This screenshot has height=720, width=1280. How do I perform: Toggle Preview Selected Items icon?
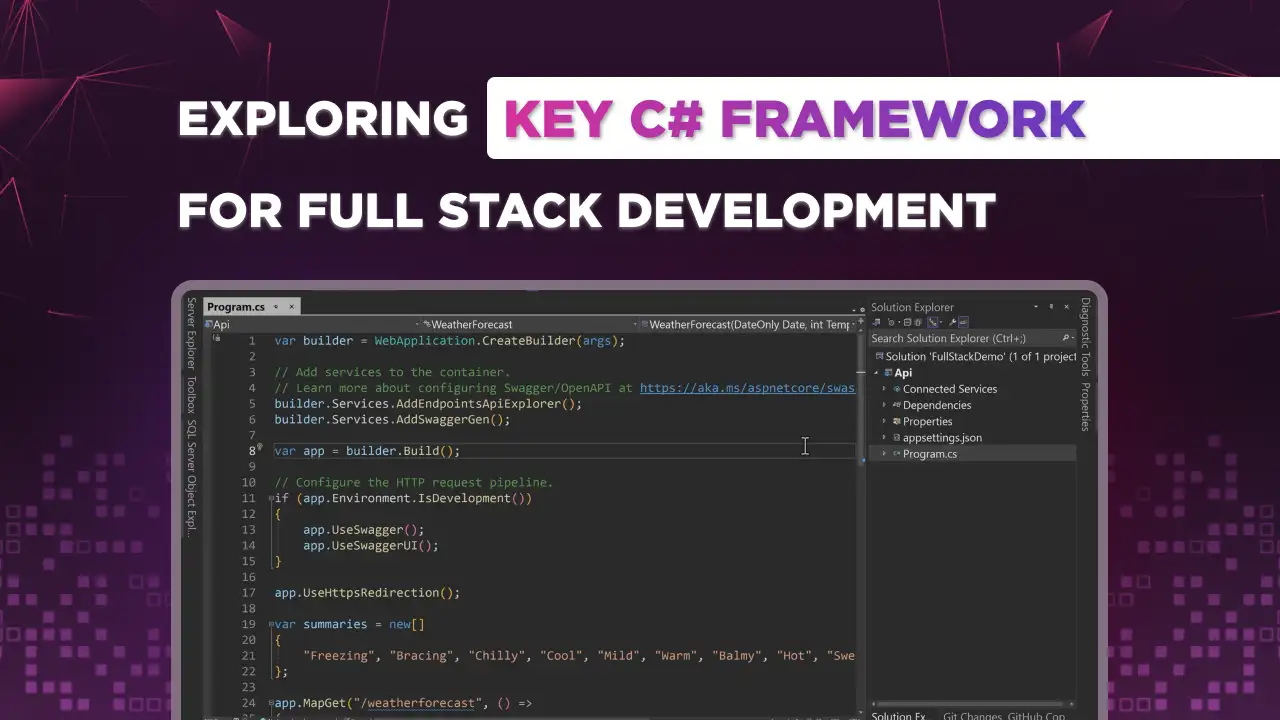(963, 322)
